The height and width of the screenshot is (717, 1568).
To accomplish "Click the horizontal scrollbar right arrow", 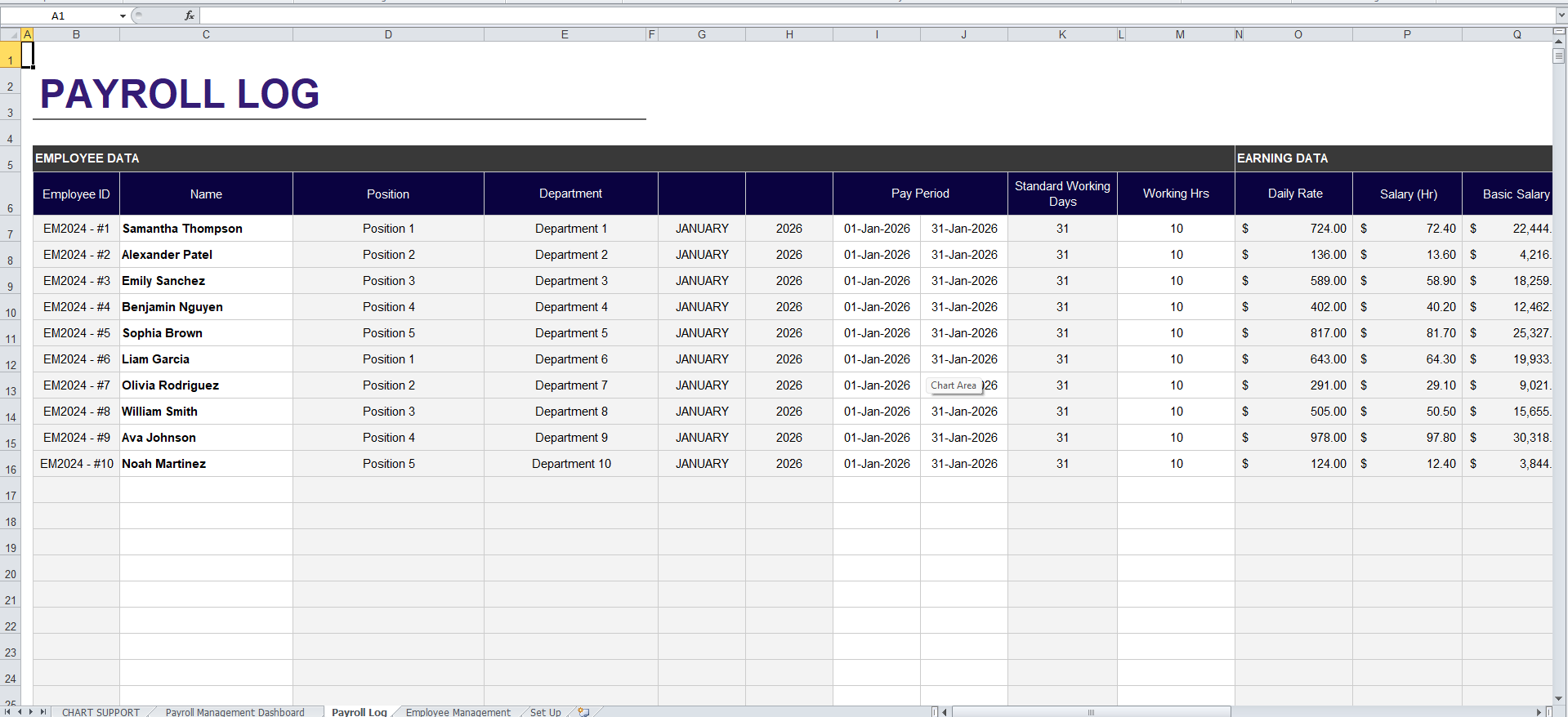I will pyautogui.click(x=1539, y=712).
